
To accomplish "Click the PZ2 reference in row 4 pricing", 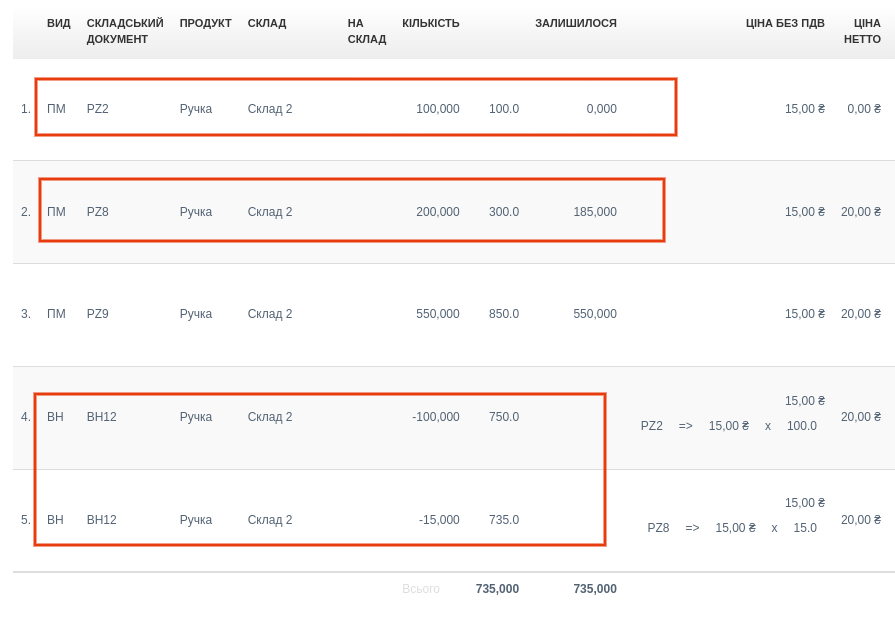I will (x=652, y=426).
